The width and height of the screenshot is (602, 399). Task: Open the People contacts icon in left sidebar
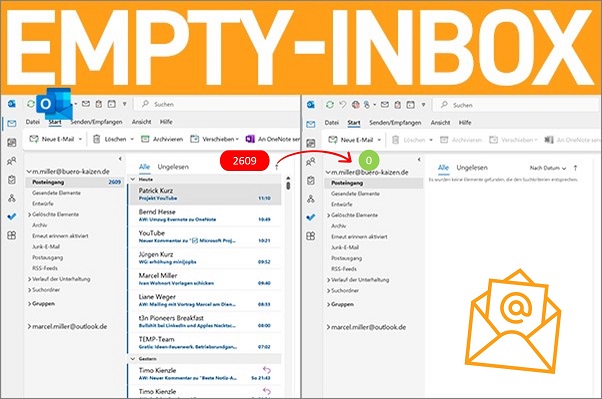tap(12, 161)
